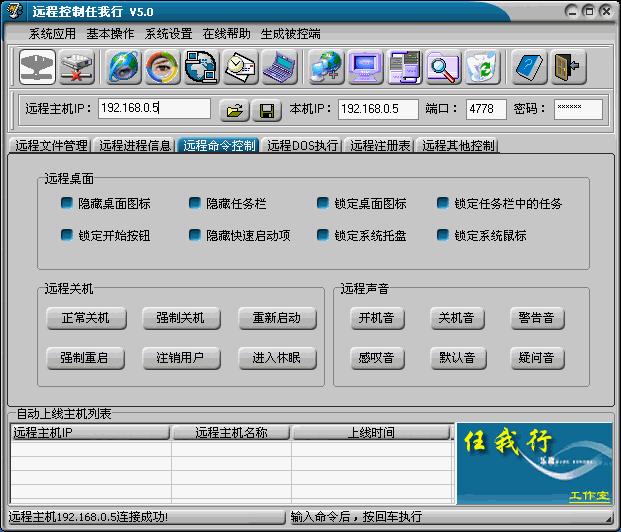Screen dimensions: 621x532
Task: Click the colorful eye toolbar icon
Action: (162, 66)
